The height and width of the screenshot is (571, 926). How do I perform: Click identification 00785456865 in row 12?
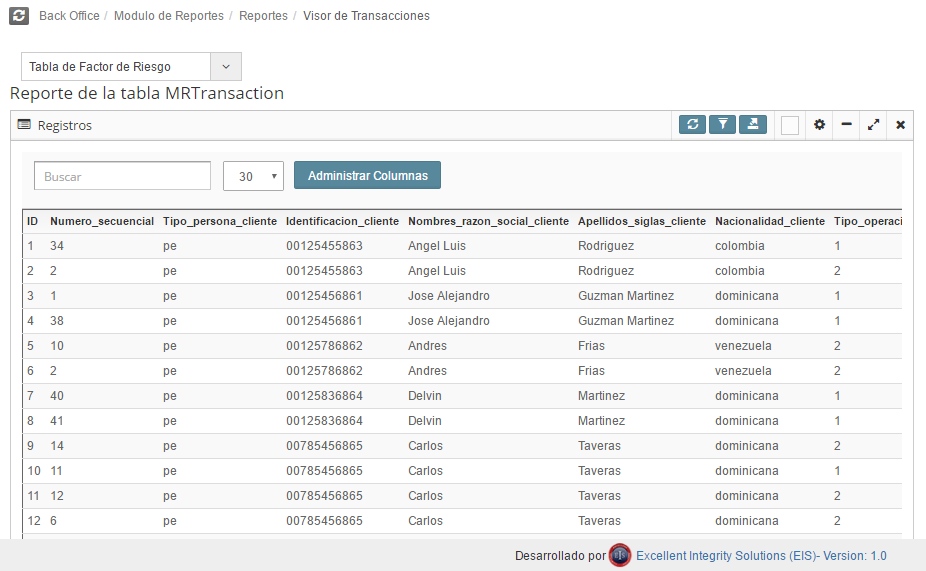coord(324,521)
